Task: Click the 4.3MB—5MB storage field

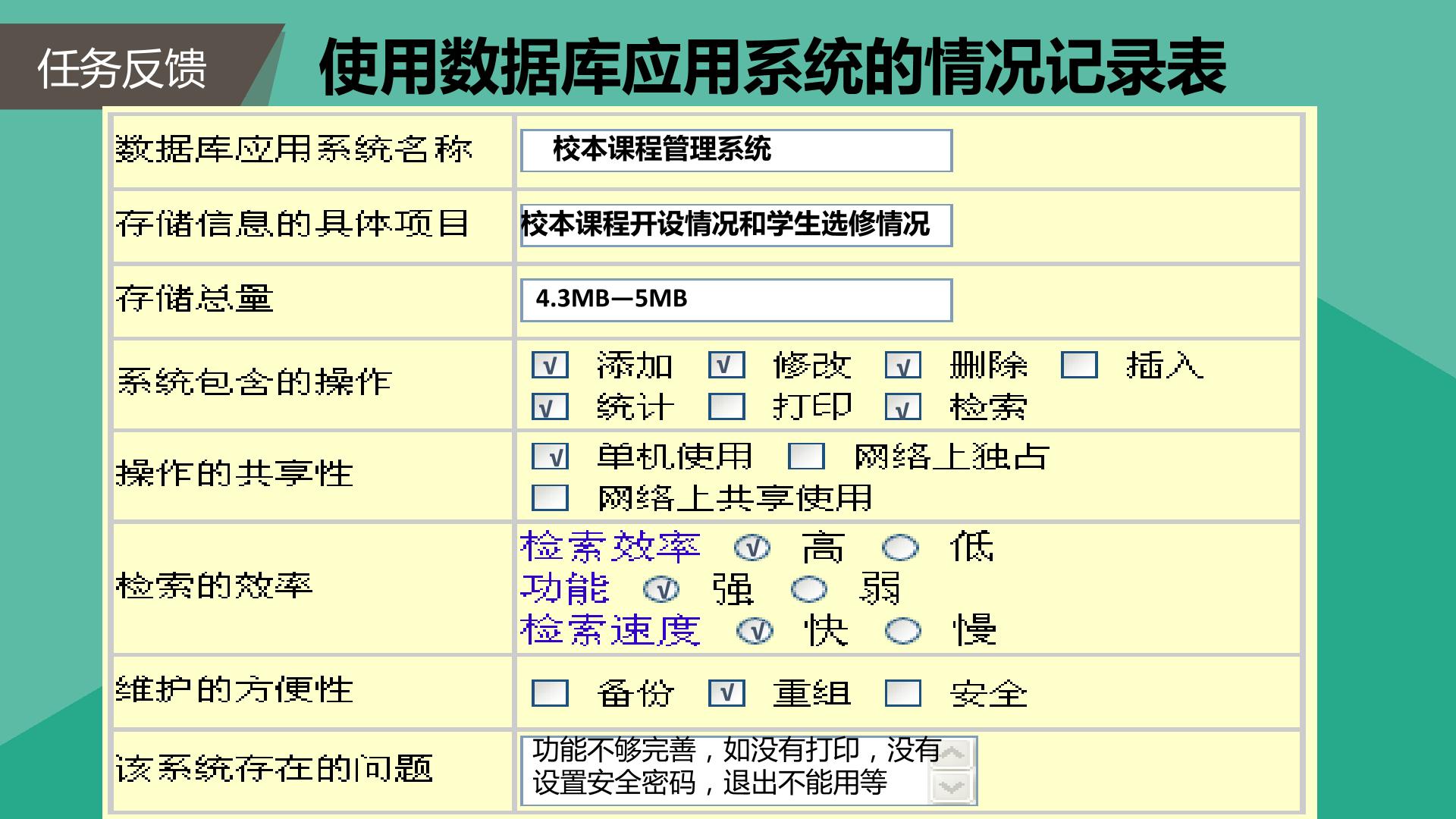Action: 736,300
